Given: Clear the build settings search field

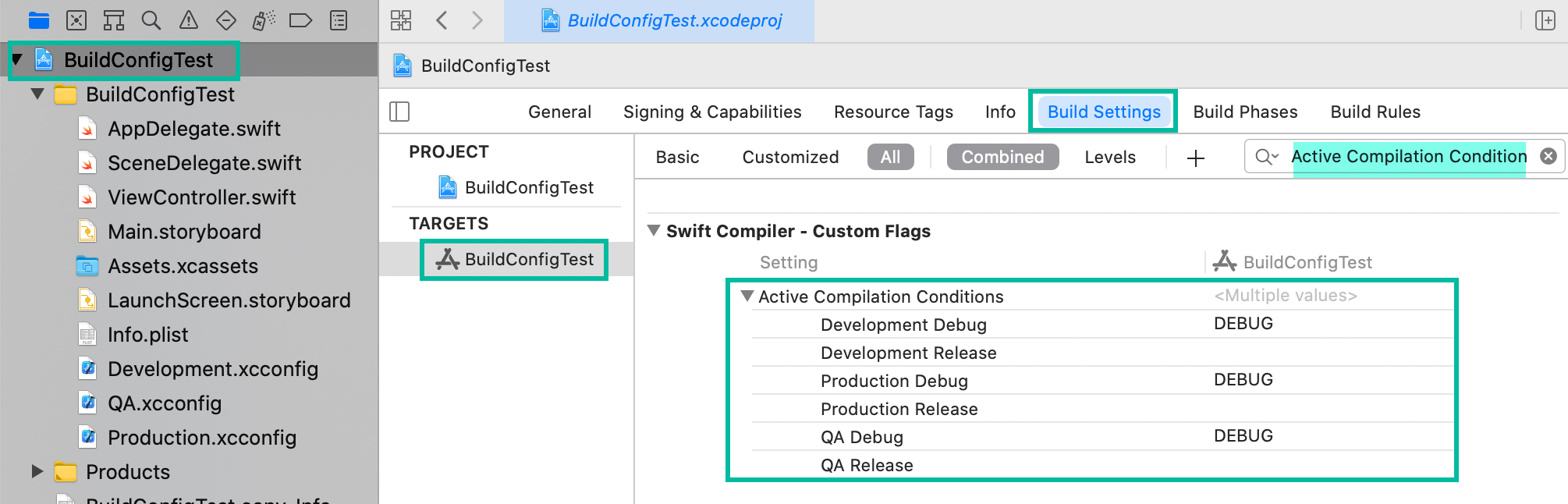Looking at the screenshot, I should 1548,157.
